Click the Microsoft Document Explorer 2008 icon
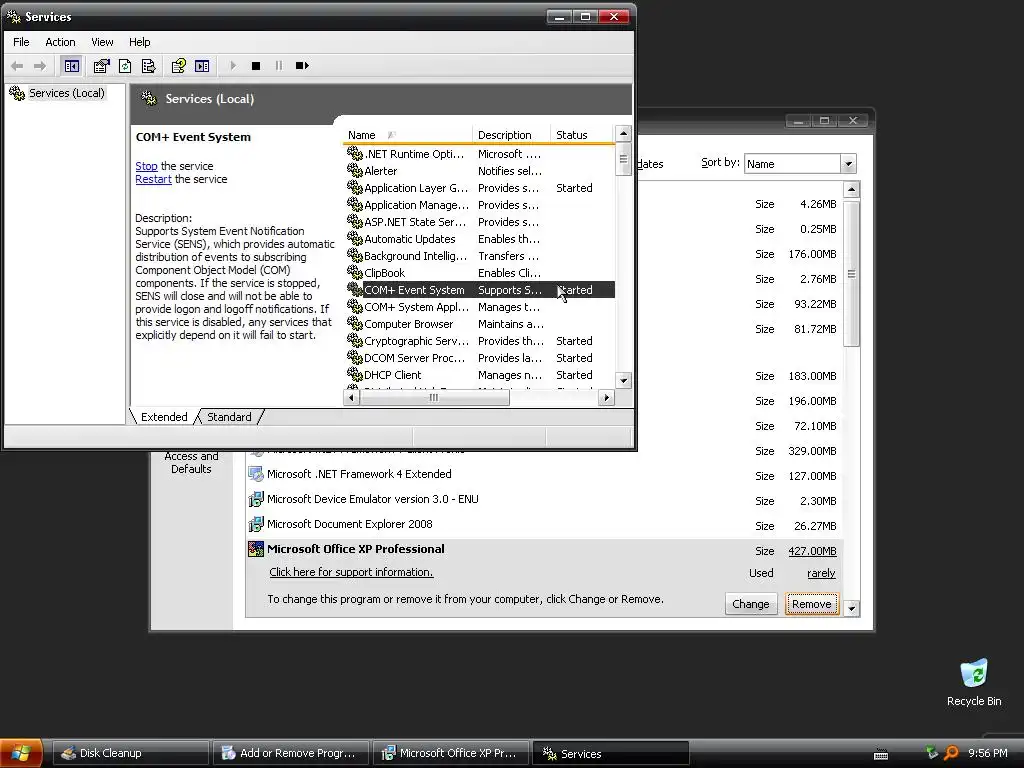 [x=256, y=524]
